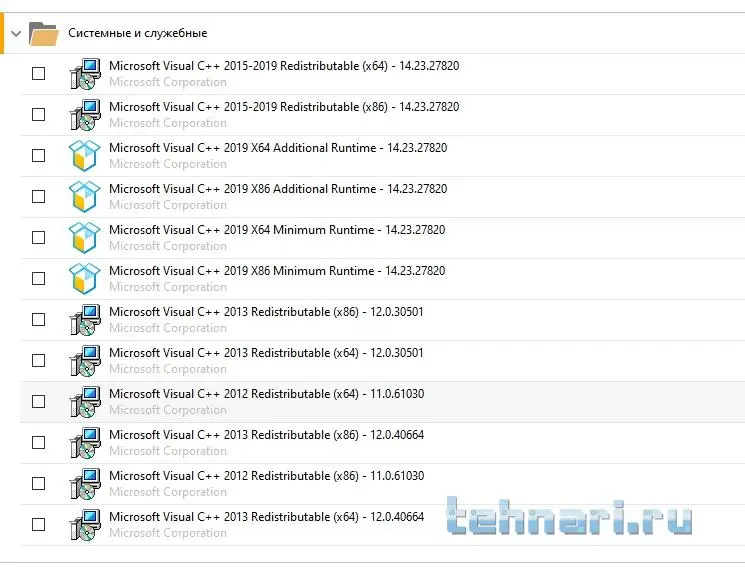This screenshot has width=745, height=567.
Task: Select the Системные и служебные group title
Action: (x=138, y=33)
